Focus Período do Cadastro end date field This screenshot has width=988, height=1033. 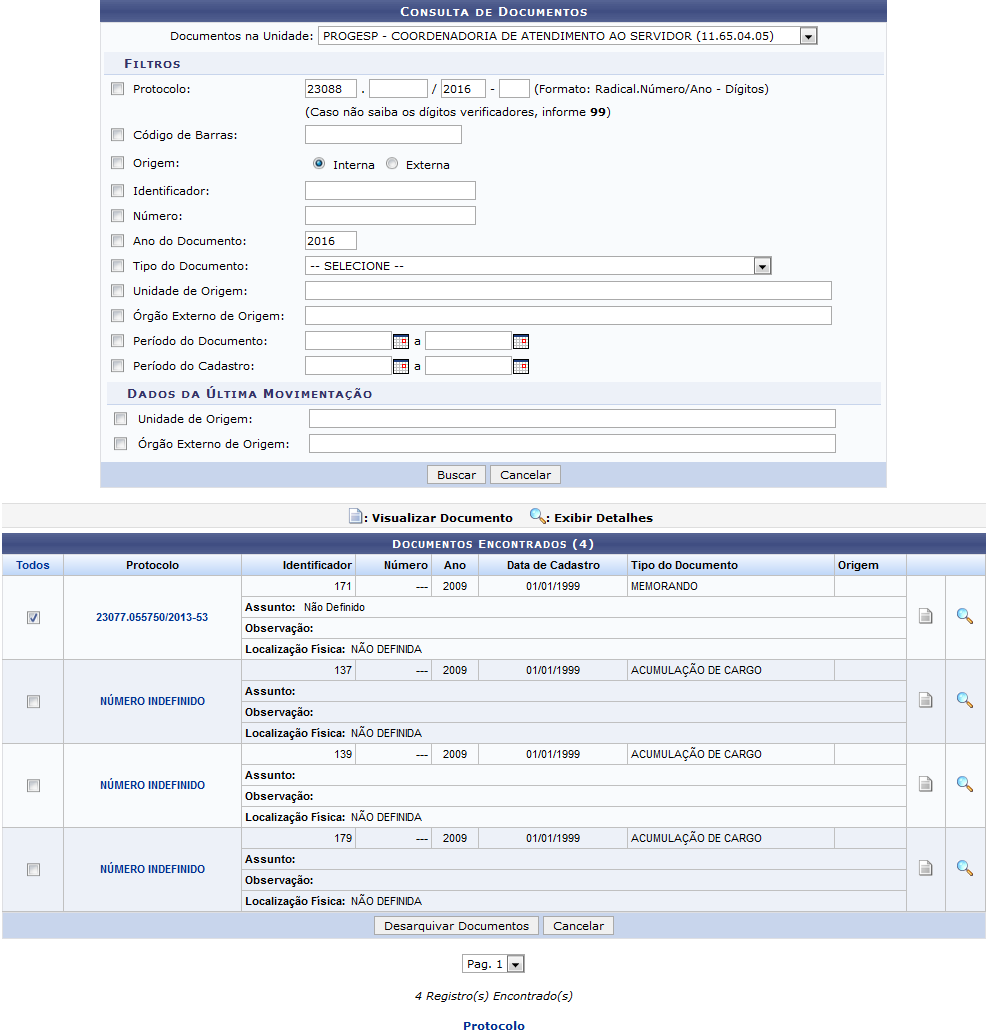point(468,366)
